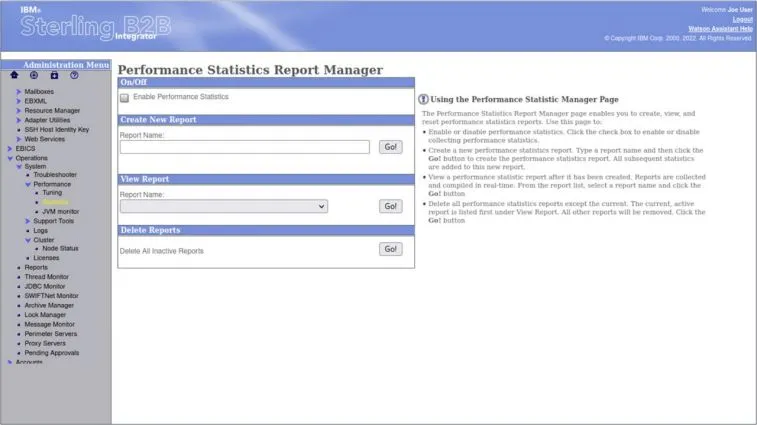The width and height of the screenshot is (757, 425).
Task: Click the Mailboxes label
Action: (39, 92)
